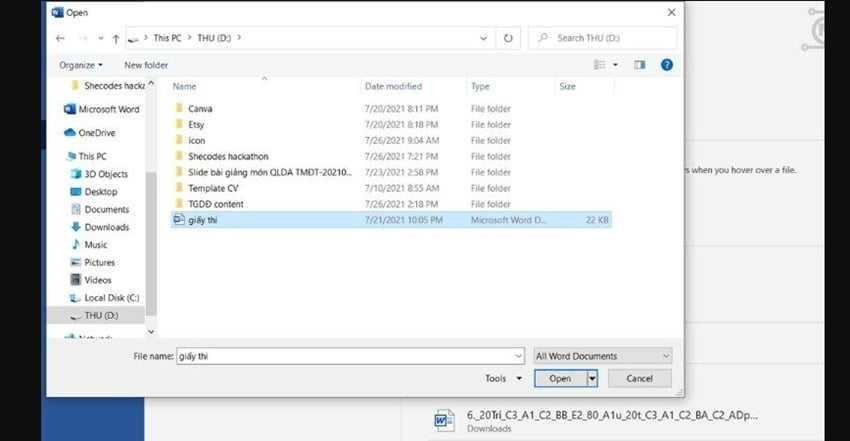The width and height of the screenshot is (850, 441).
Task: Sort by Size column
Action: click(x=568, y=86)
